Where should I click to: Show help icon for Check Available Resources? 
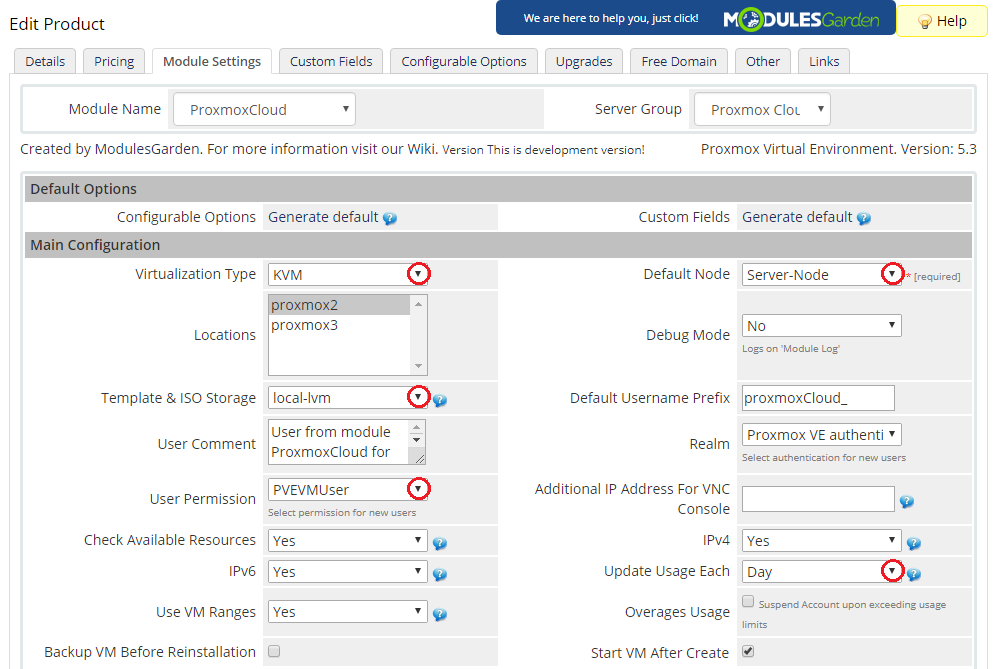[440, 543]
